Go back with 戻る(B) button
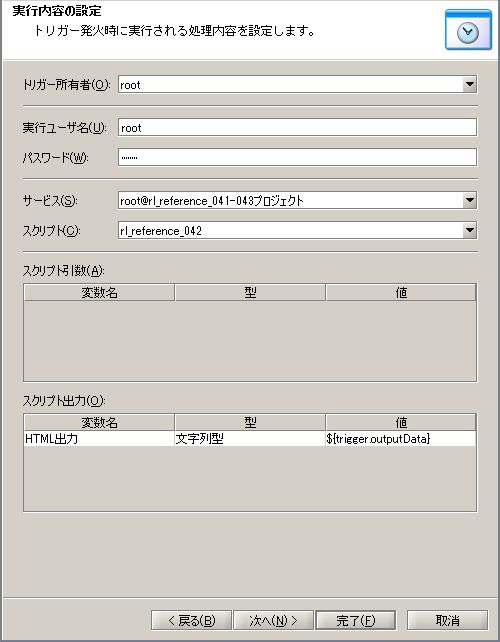Screen dimensions: 500x642 (x=191, y=620)
